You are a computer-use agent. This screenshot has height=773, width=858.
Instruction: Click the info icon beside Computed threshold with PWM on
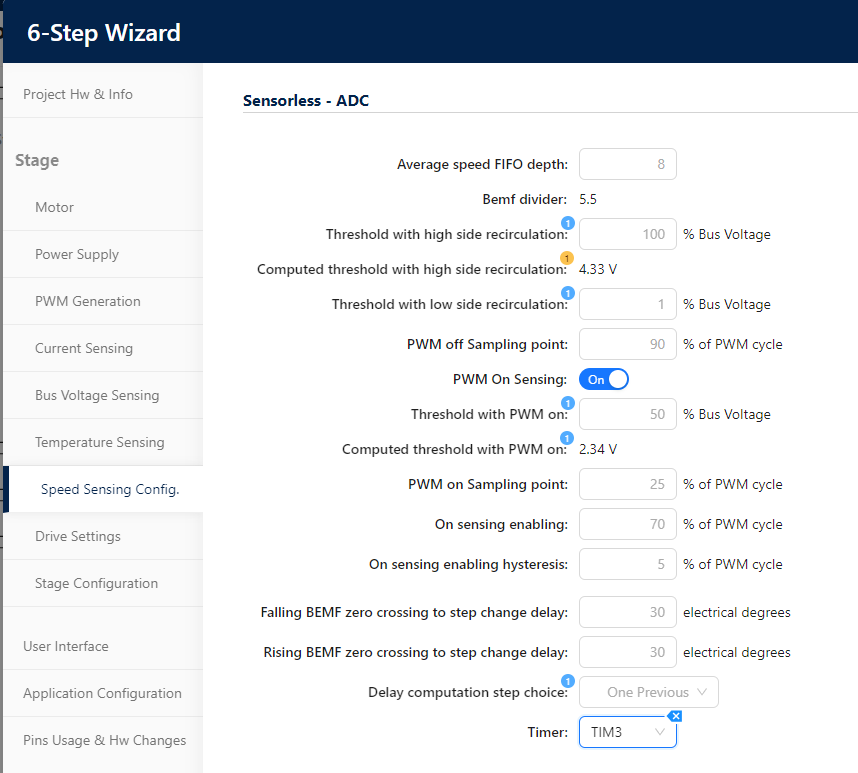pos(566,436)
